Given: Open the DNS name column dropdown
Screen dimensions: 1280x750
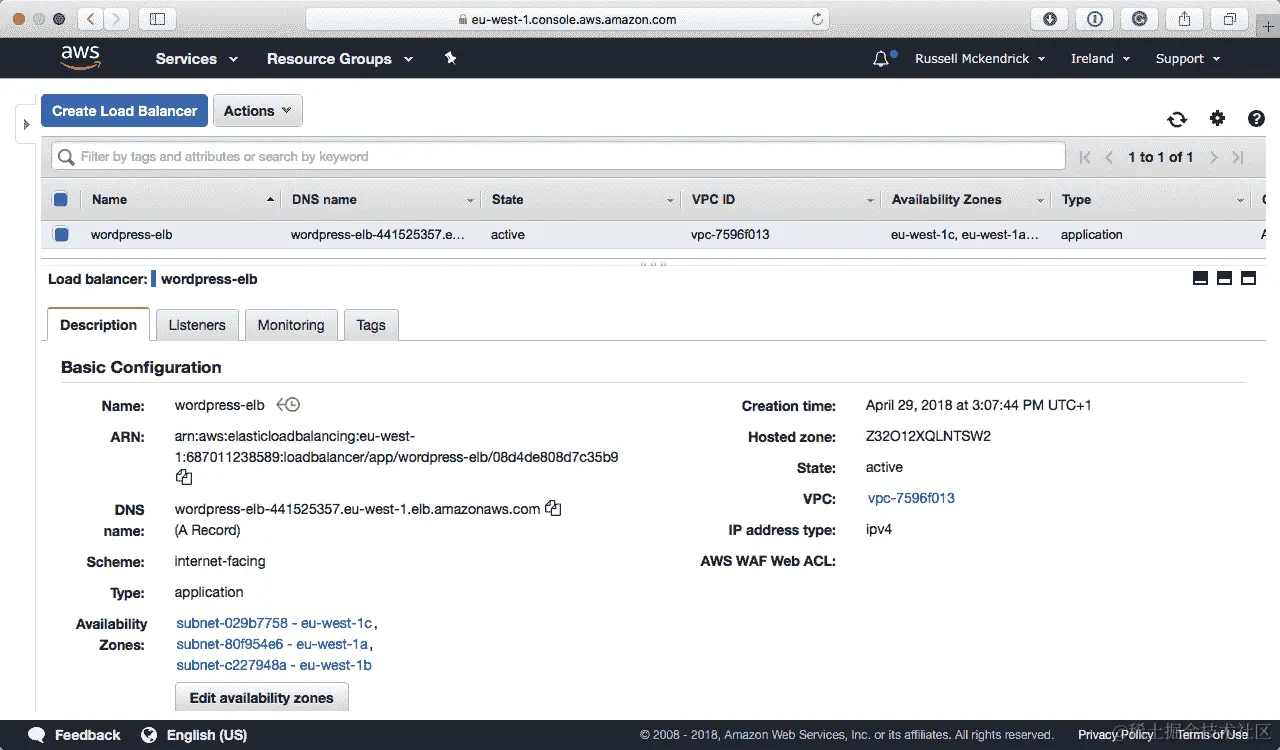Looking at the screenshot, I should [470, 201].
